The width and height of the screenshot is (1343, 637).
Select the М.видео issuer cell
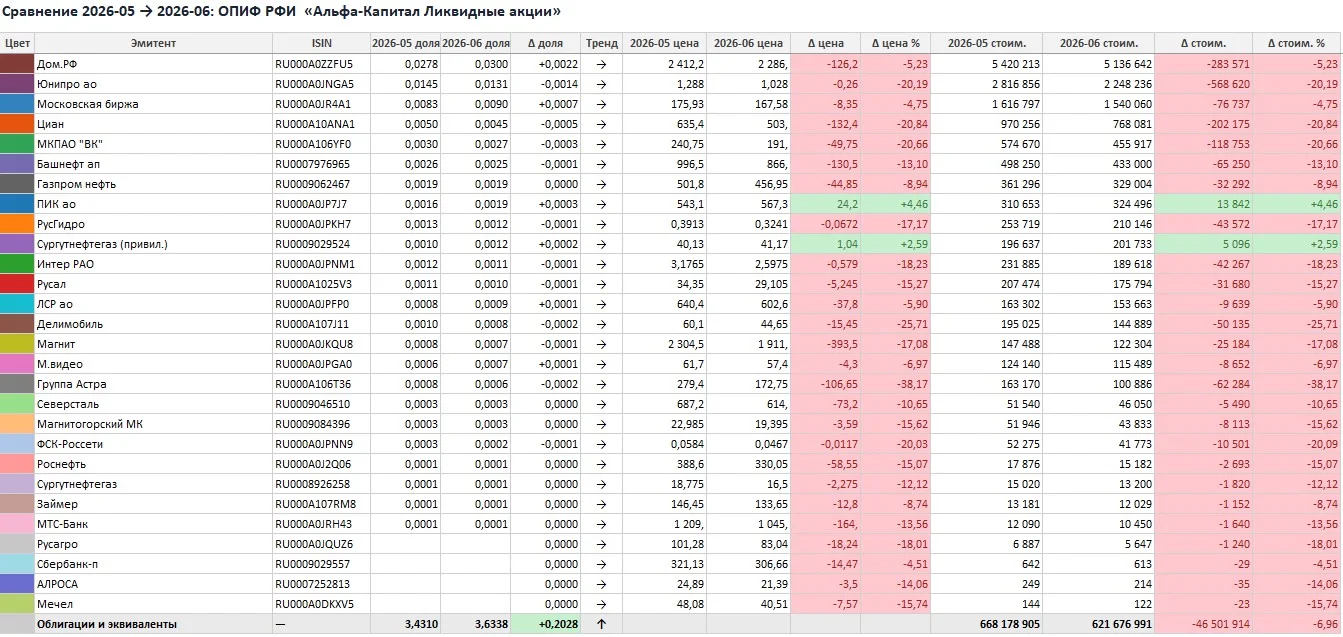153,364
